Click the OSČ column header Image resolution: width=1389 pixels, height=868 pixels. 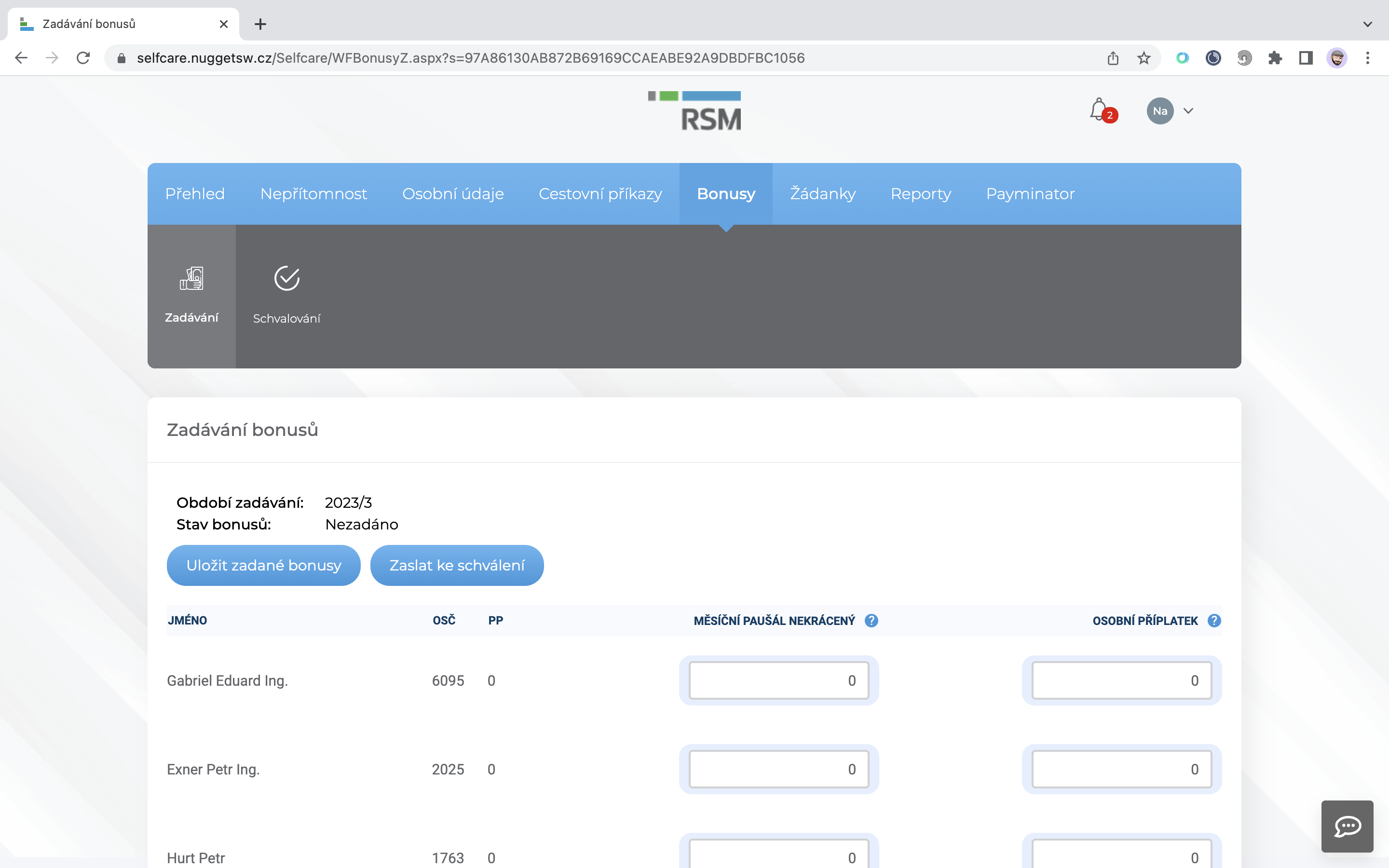click(444, 621)
